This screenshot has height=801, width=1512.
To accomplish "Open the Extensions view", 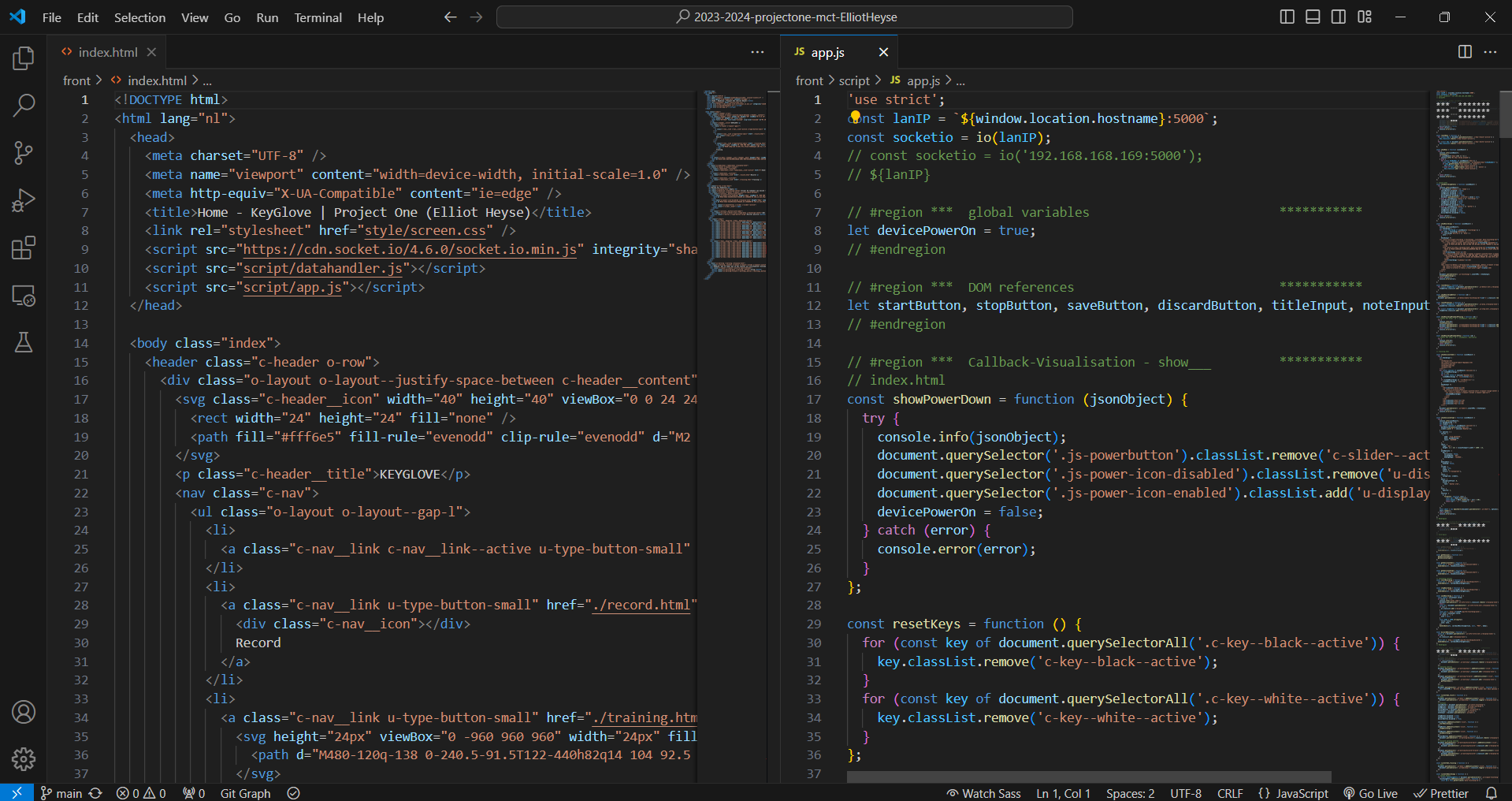I will pyautogui.click(x=24, y=248).
